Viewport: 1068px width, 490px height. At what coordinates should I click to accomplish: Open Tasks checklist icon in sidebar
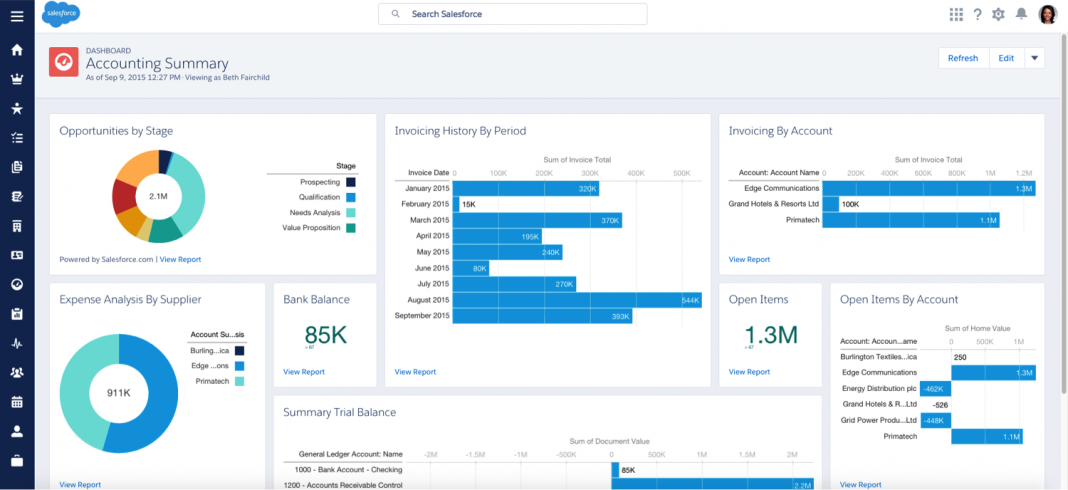pos(17,138)
